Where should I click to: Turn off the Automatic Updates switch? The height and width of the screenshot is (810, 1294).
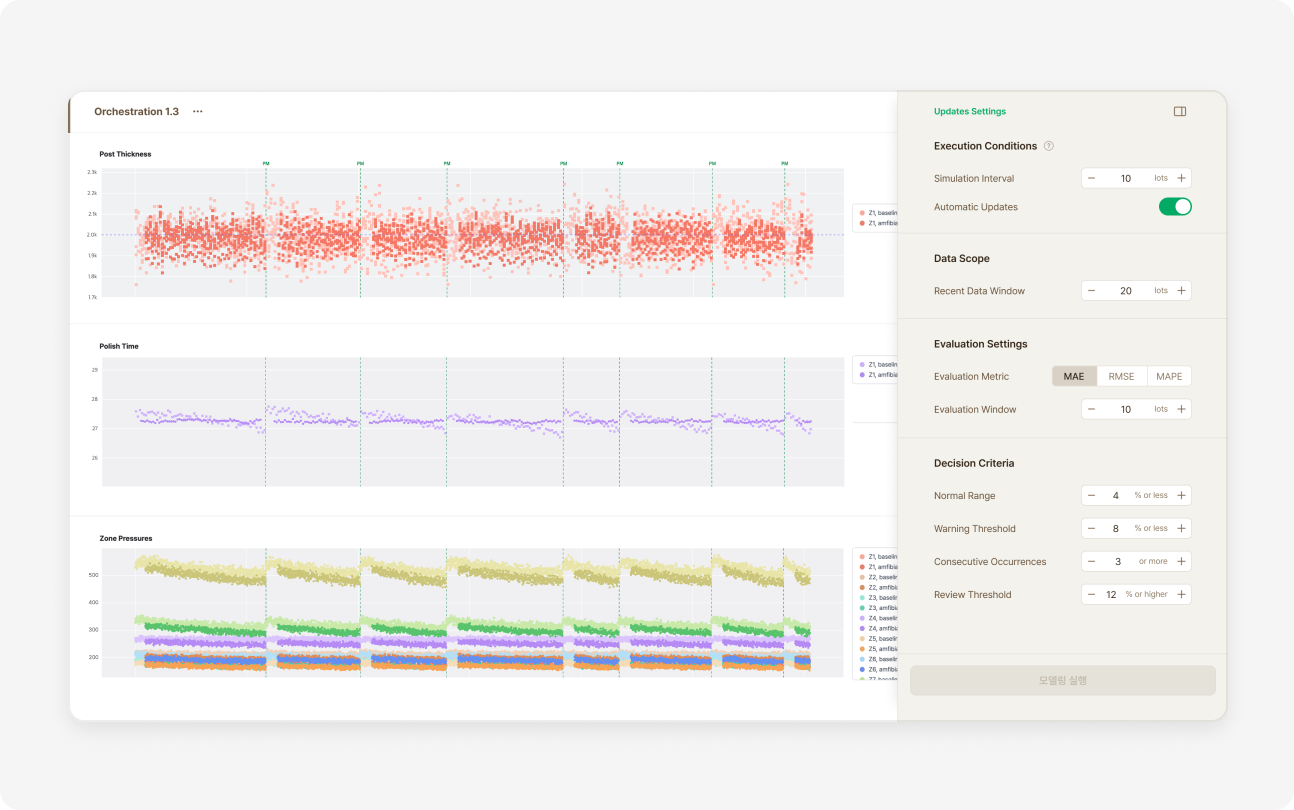click(1175, 207)
